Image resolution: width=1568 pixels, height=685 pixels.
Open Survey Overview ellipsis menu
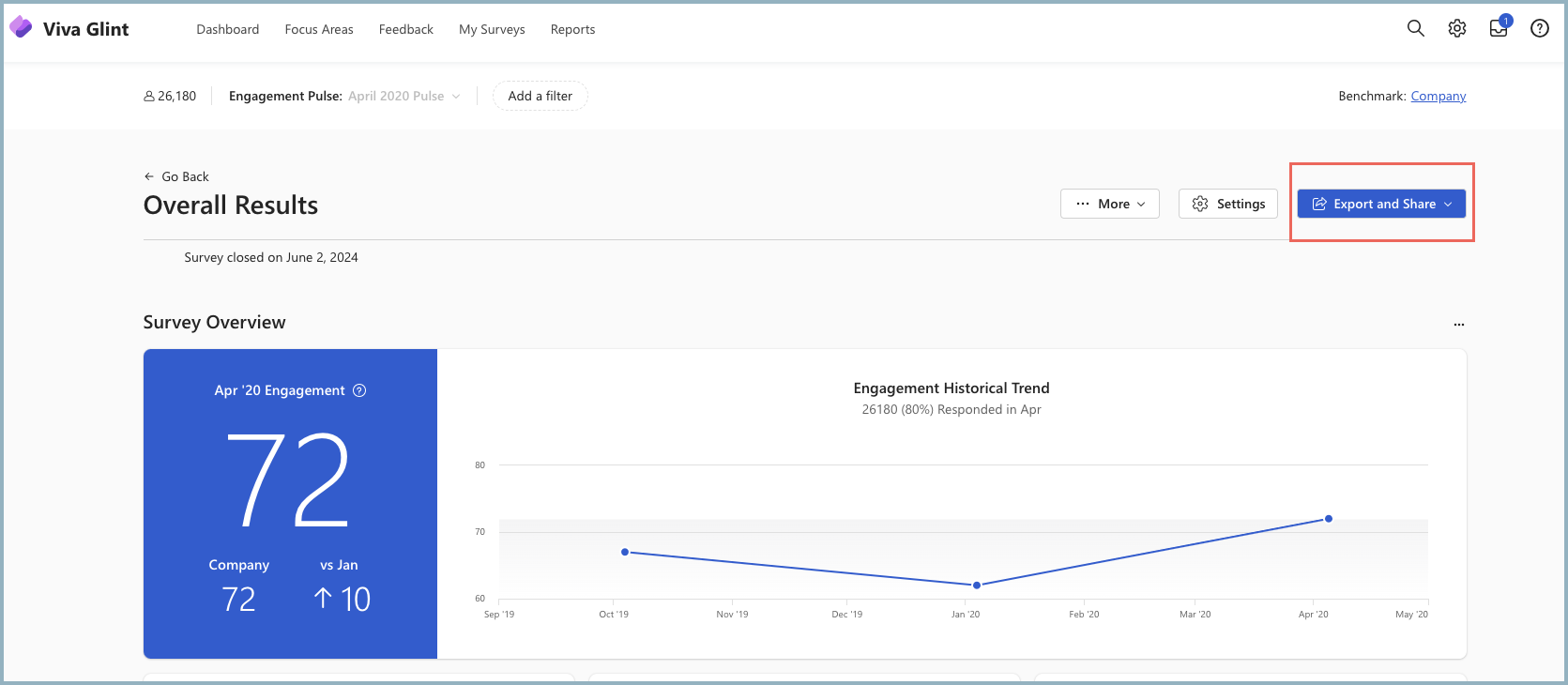1459,324
